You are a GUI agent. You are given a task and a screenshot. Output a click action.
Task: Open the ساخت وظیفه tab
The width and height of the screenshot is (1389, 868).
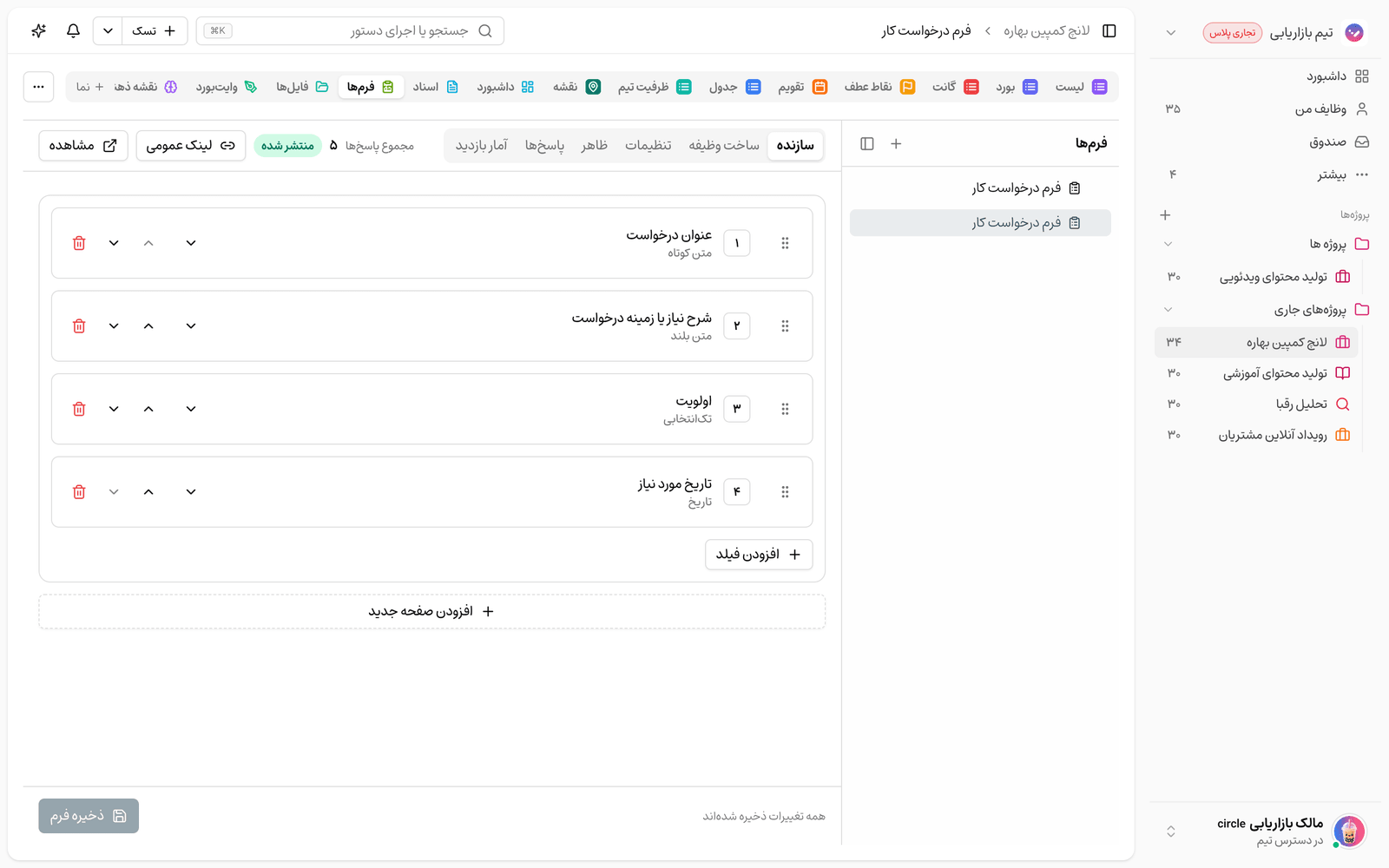pos(724,145)
